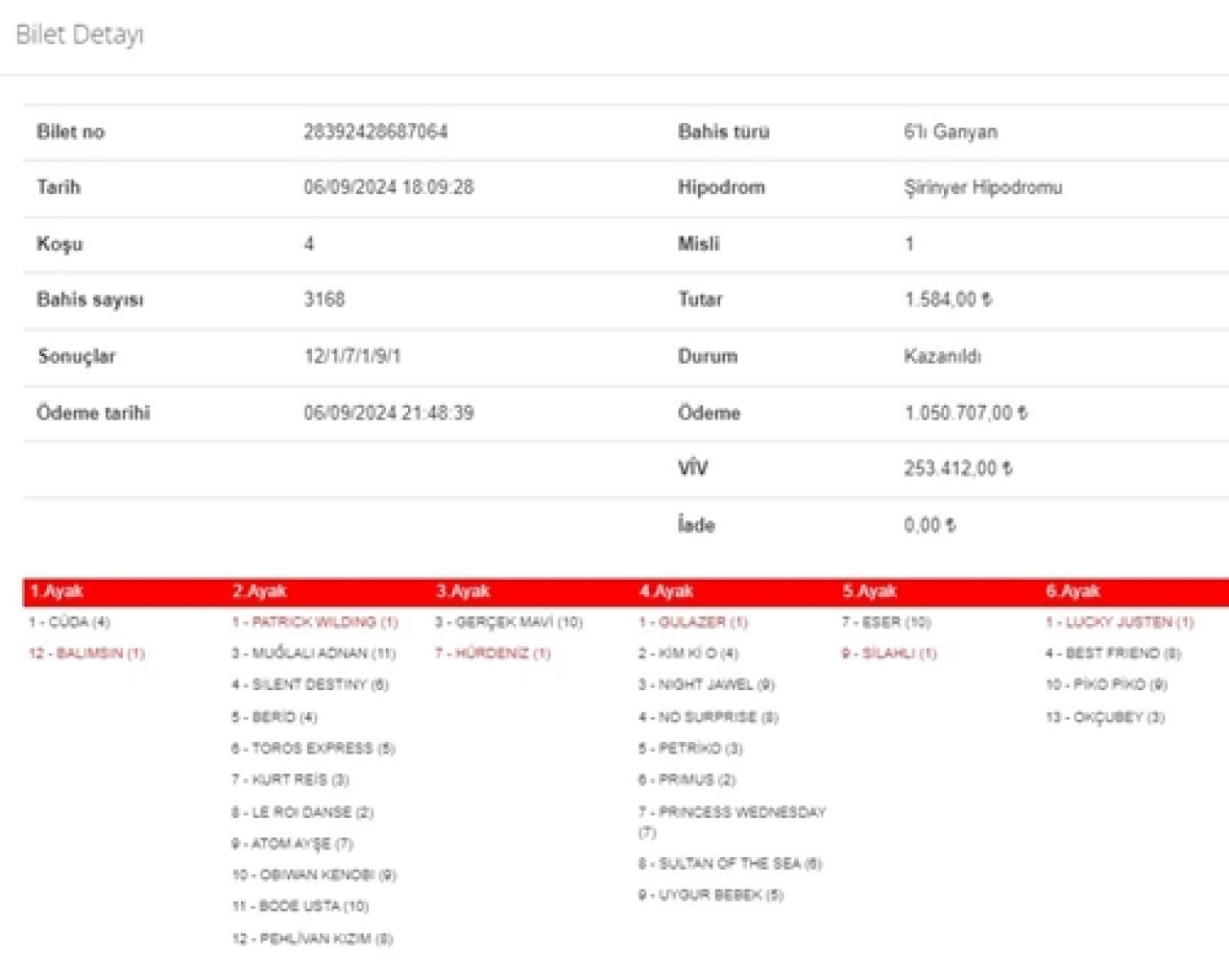Click the Kazanıldı status text
The height and width of the screenshot is (980, 1229).
pyautogui.click(x=942, y=356)
